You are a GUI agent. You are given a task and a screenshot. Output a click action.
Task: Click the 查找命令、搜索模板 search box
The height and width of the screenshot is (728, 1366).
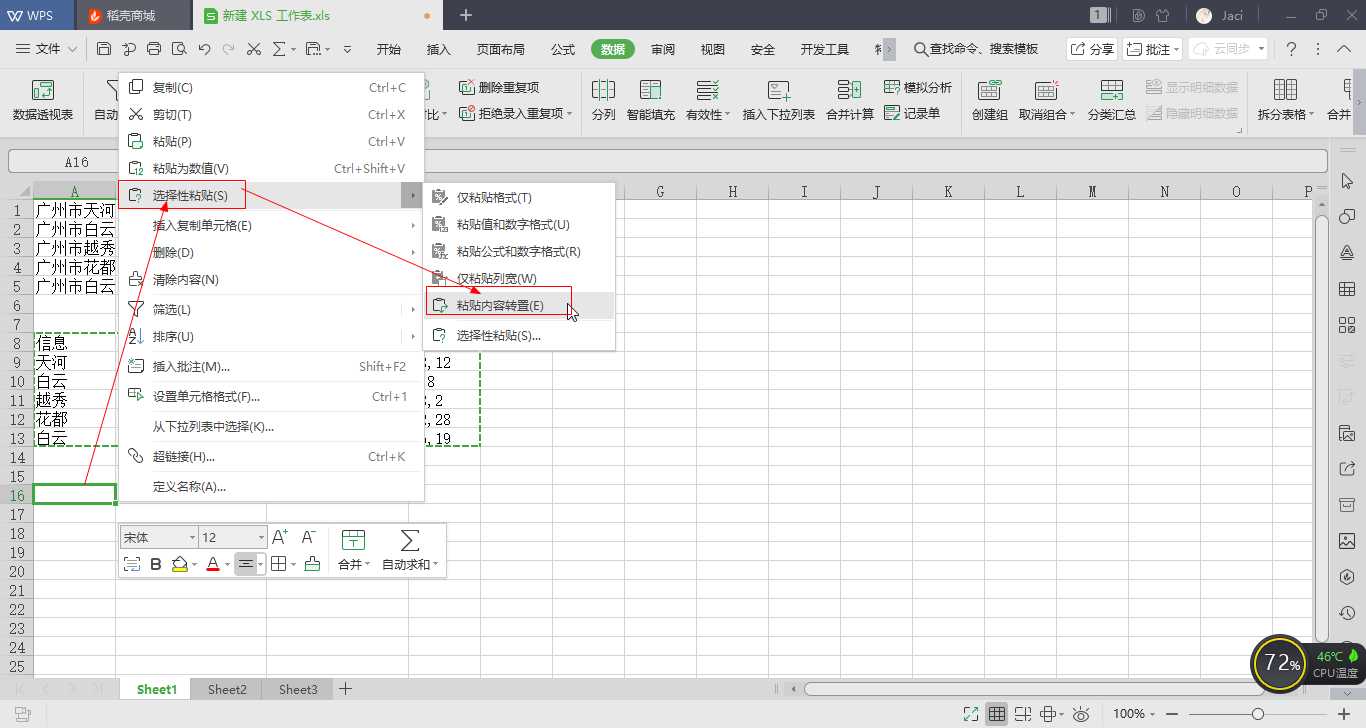click(x=976, y=49)
